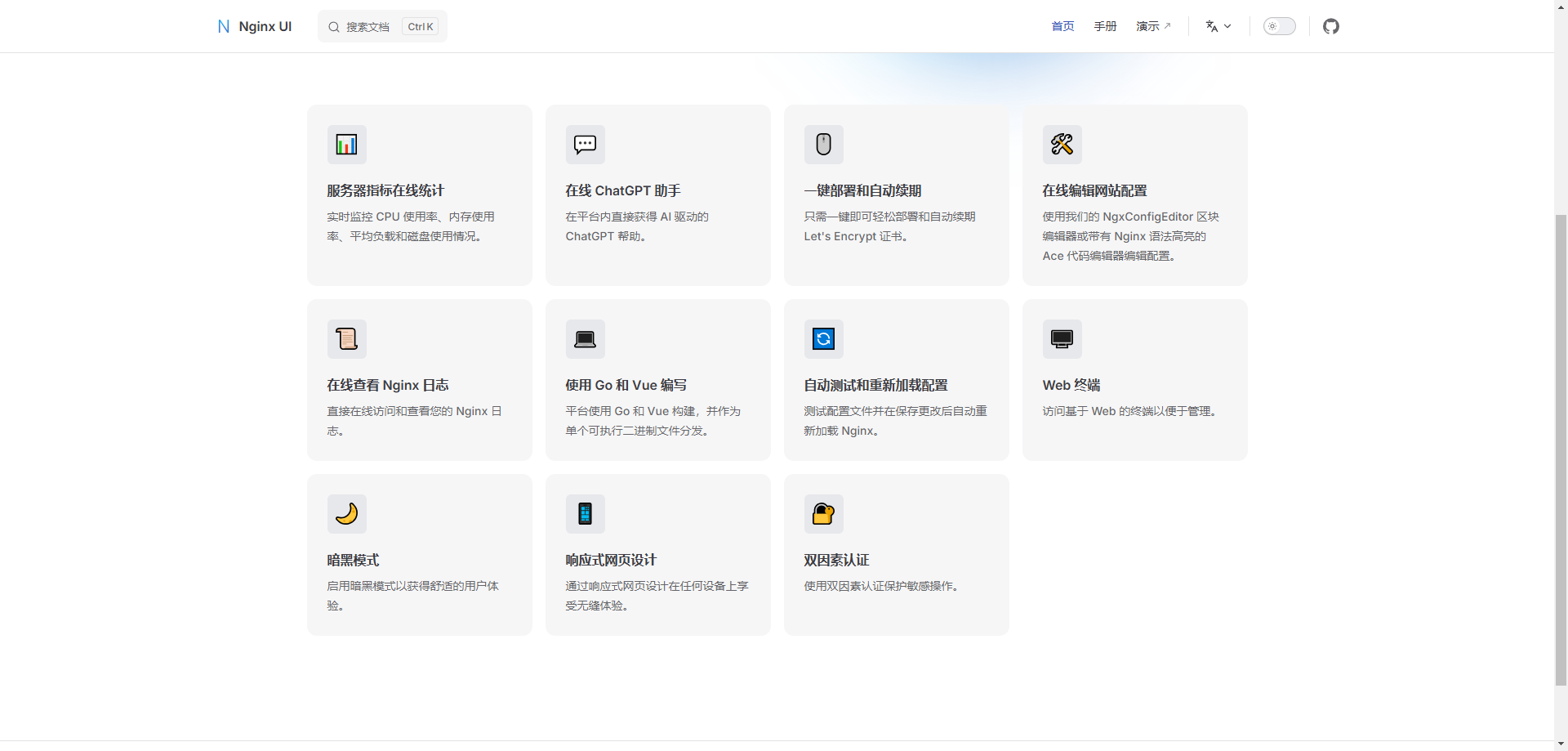Expand the language translation dropdown
The image size is (1568, 751).
(1218, 26)
